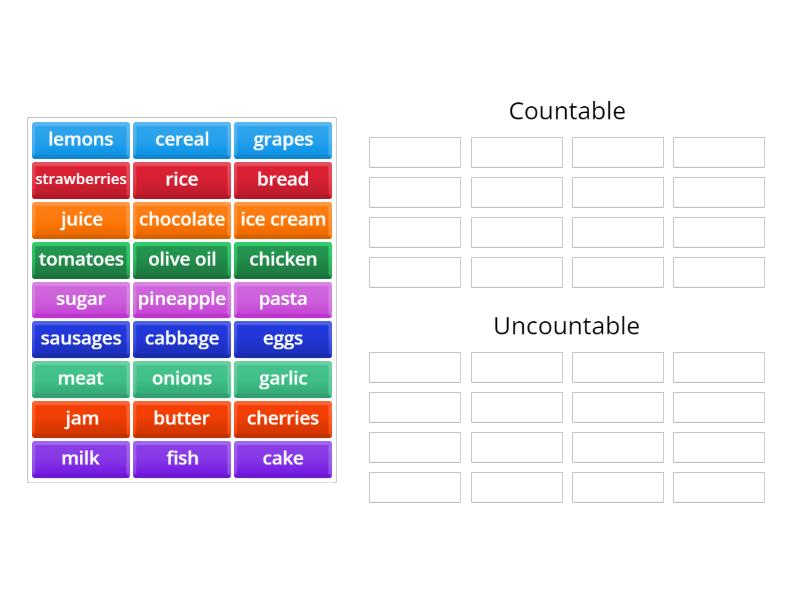Click the 'Uncountable' category heading

point(566,326)
